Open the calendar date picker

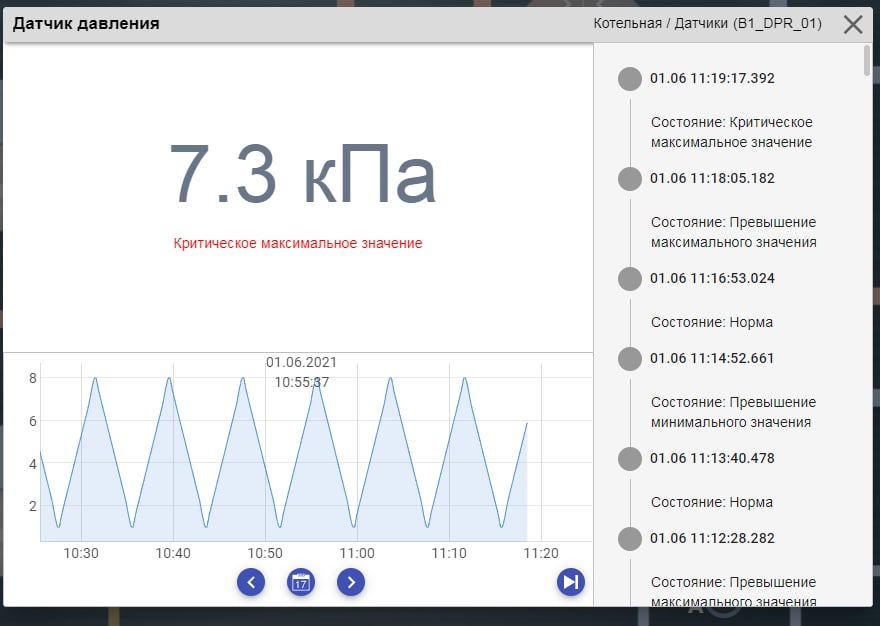tap(301, 582)
